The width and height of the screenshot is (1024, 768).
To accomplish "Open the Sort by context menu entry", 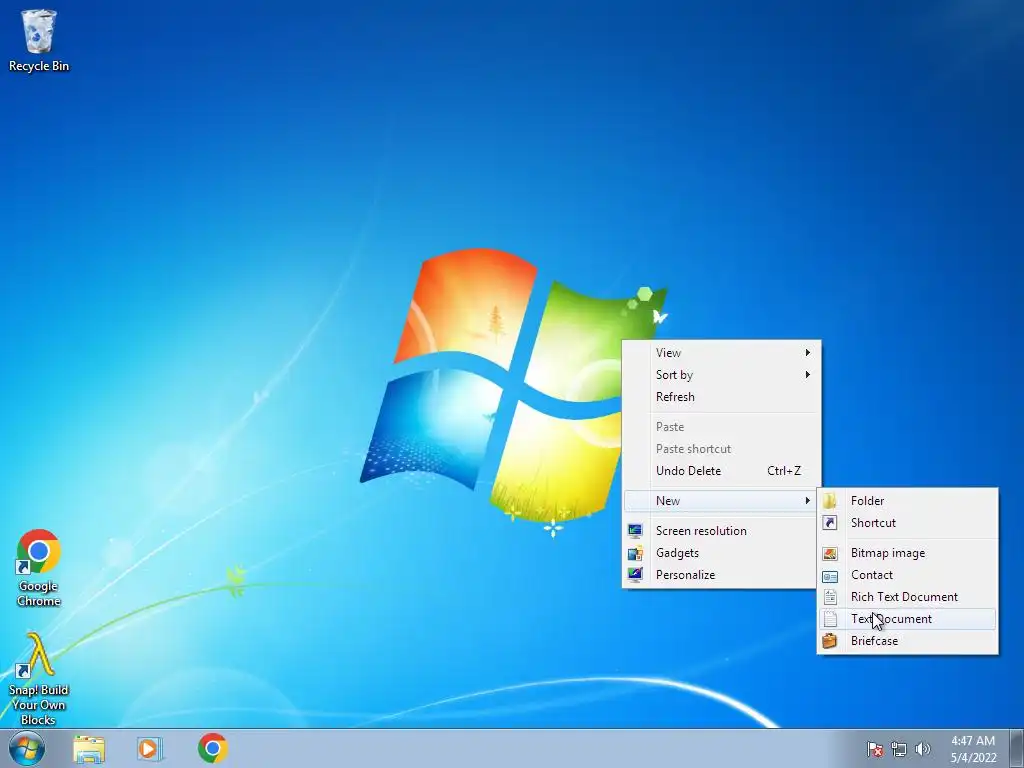I will pyautogui.click(x=722, y=375).
